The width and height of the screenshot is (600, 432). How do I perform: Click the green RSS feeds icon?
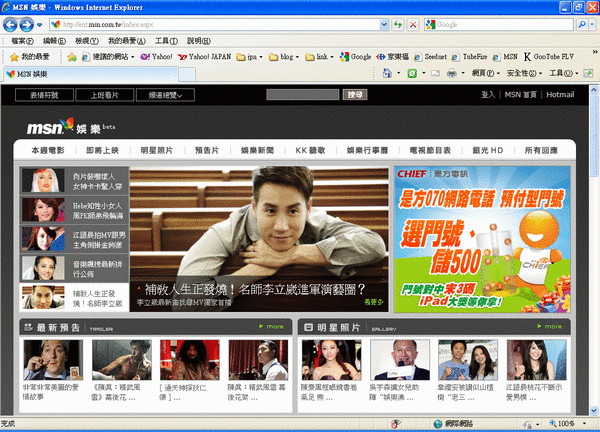(x=412, y=73)
